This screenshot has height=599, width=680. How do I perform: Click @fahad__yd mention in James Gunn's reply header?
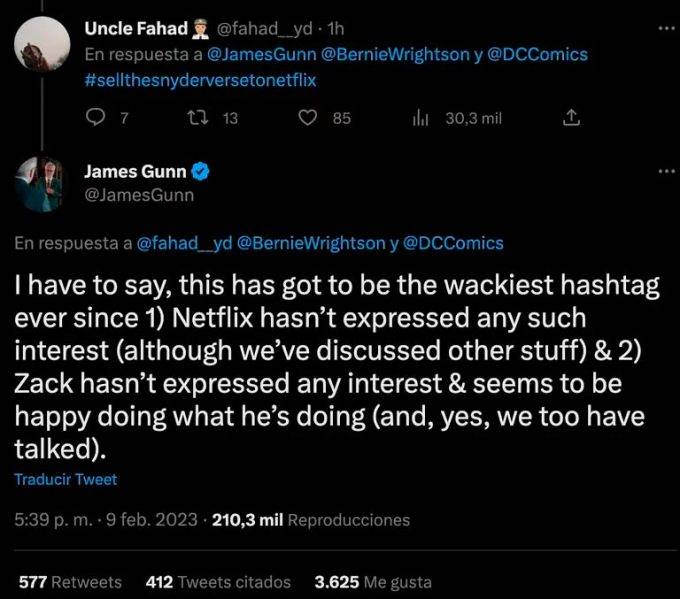point(183,243)
